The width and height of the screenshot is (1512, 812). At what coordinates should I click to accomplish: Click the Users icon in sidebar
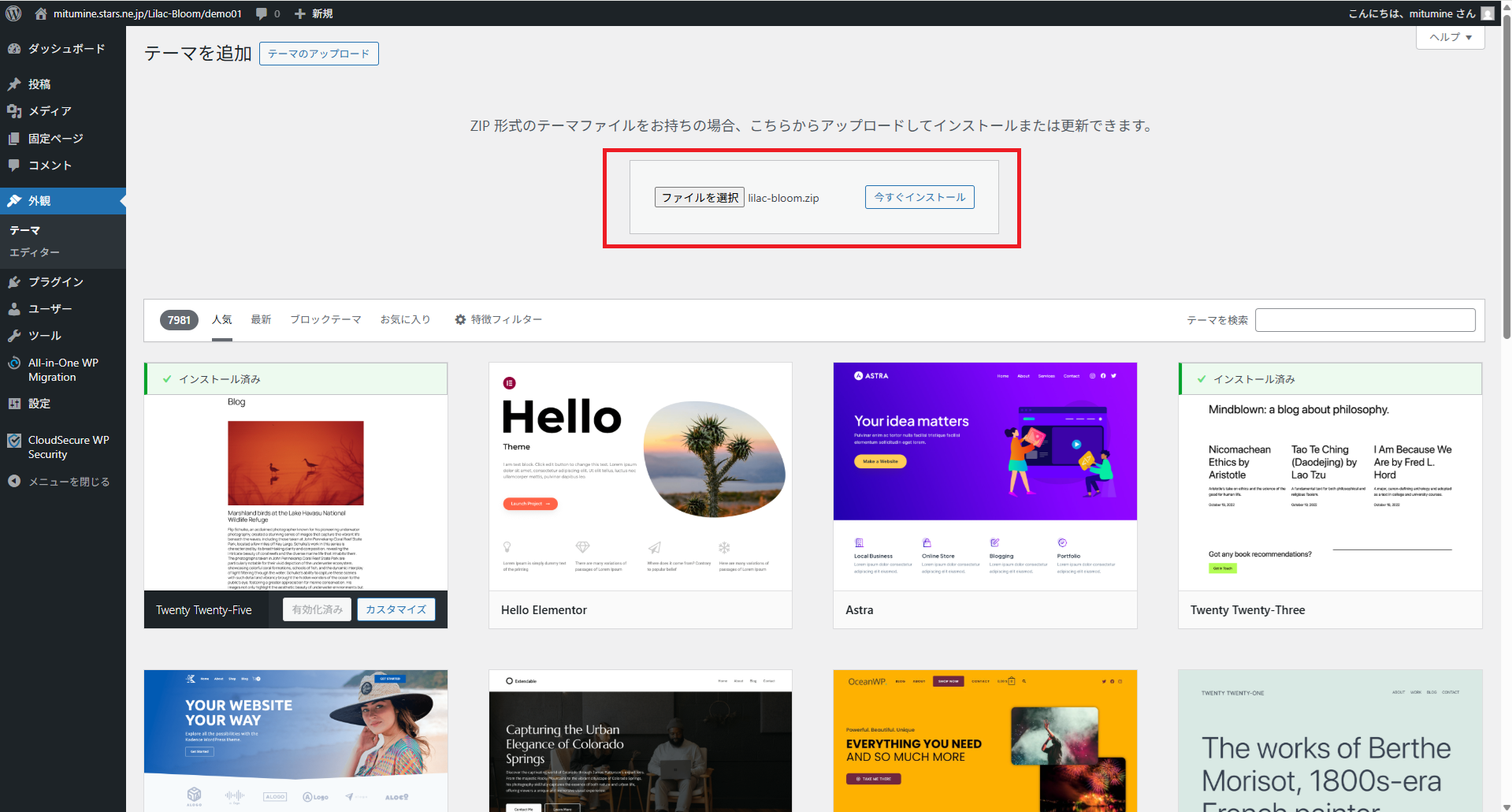14,309
